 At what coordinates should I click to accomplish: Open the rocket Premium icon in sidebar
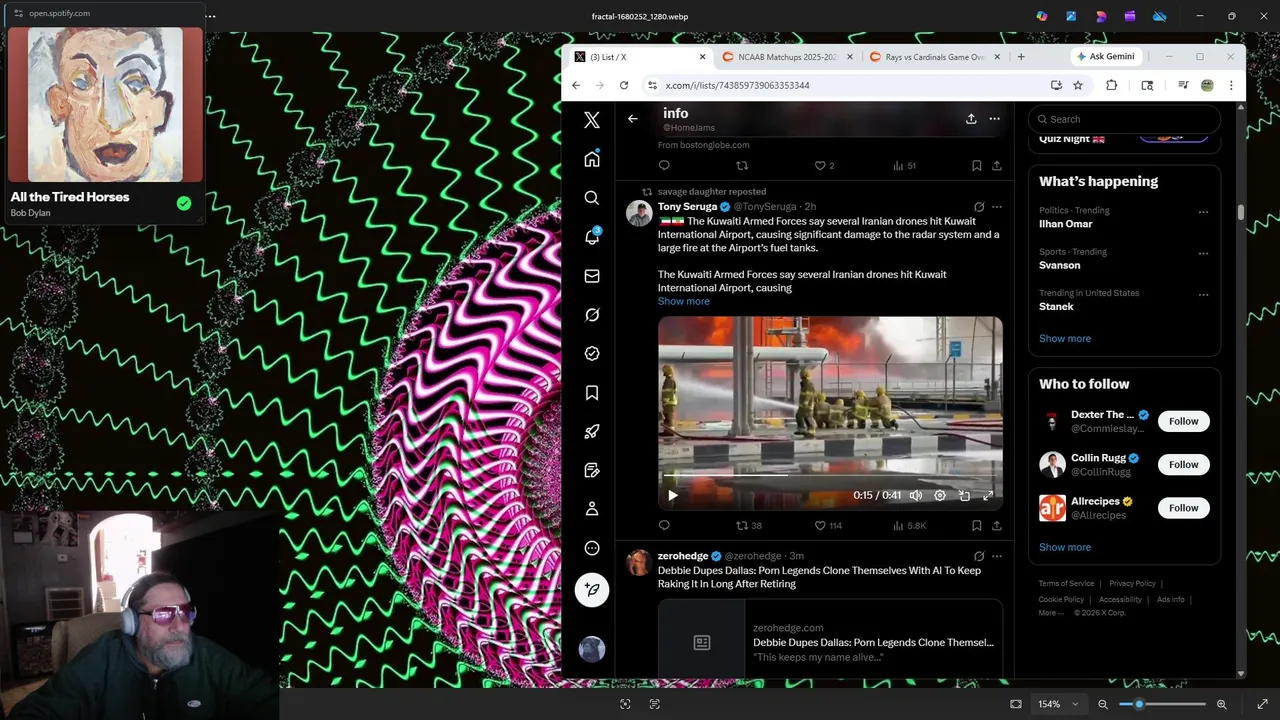(592, 432)
